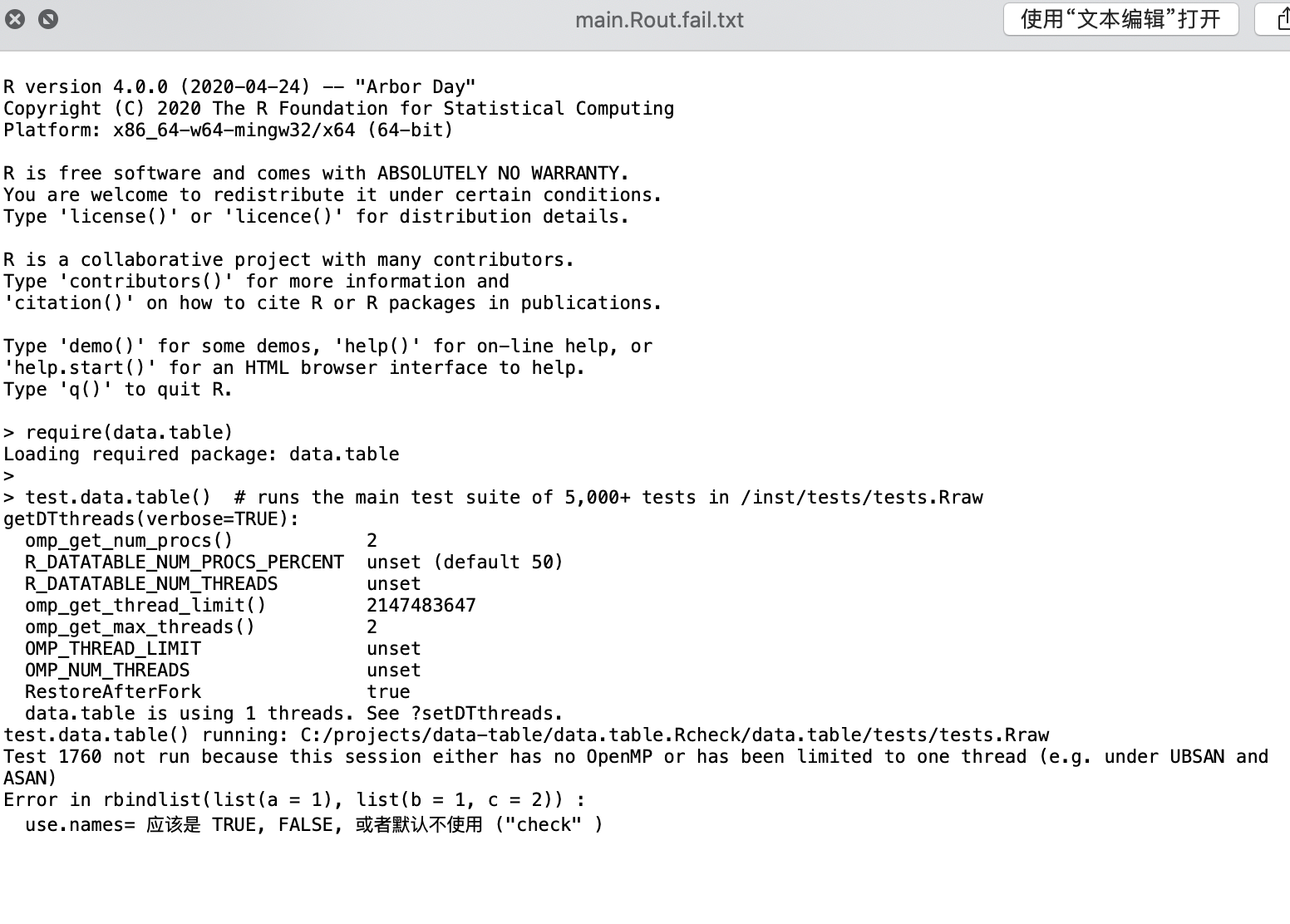Image resolution: width=1290 pixels, height=924 pixels.
Task: Click the 'Error in rbindlist' line
Action: [x=294, y=799]
